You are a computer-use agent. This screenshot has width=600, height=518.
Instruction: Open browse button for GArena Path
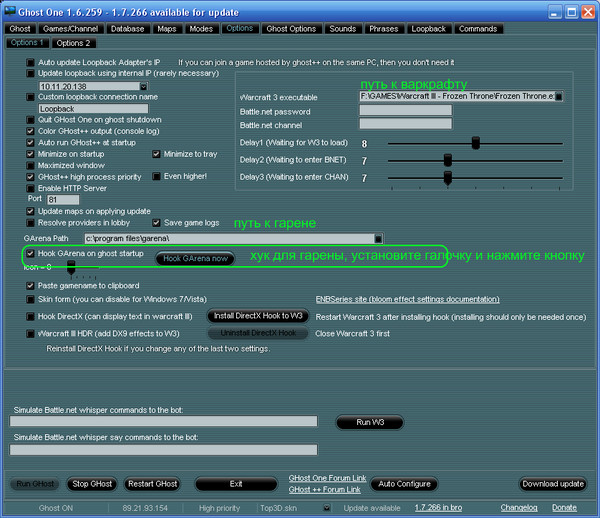[x=378, y=239]
